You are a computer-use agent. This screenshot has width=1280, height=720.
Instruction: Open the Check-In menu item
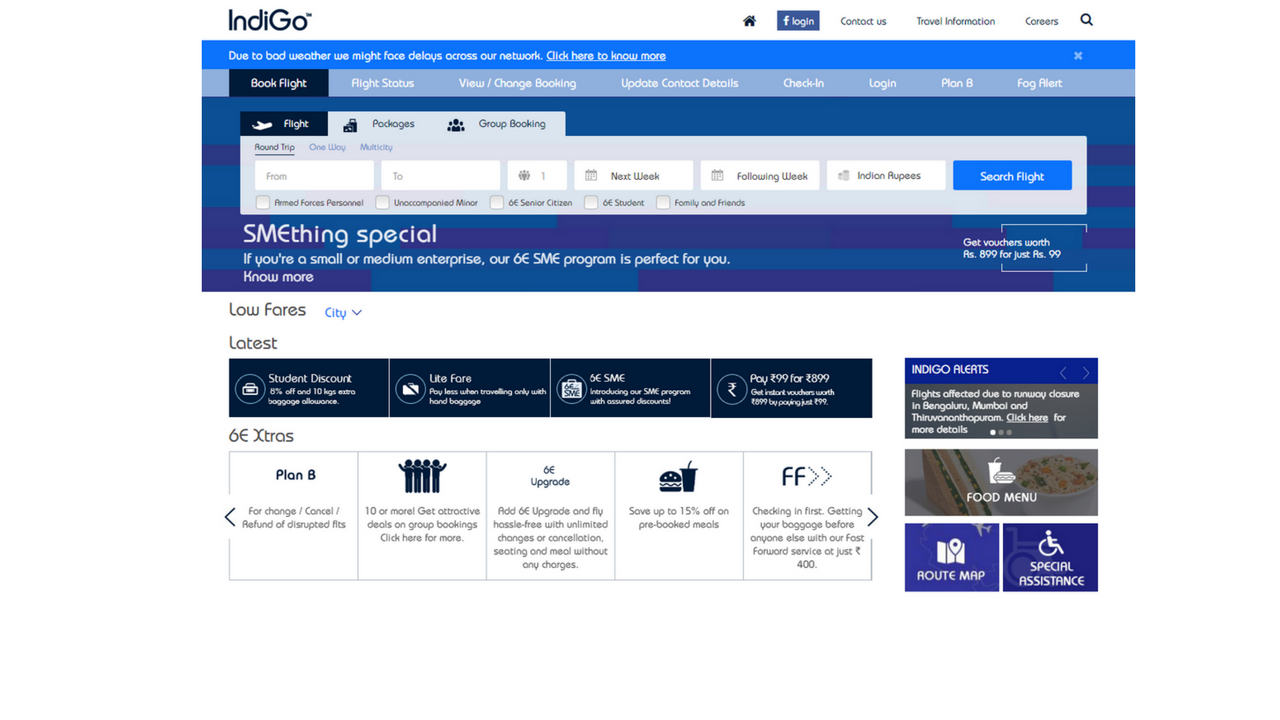tap(803, 83)
